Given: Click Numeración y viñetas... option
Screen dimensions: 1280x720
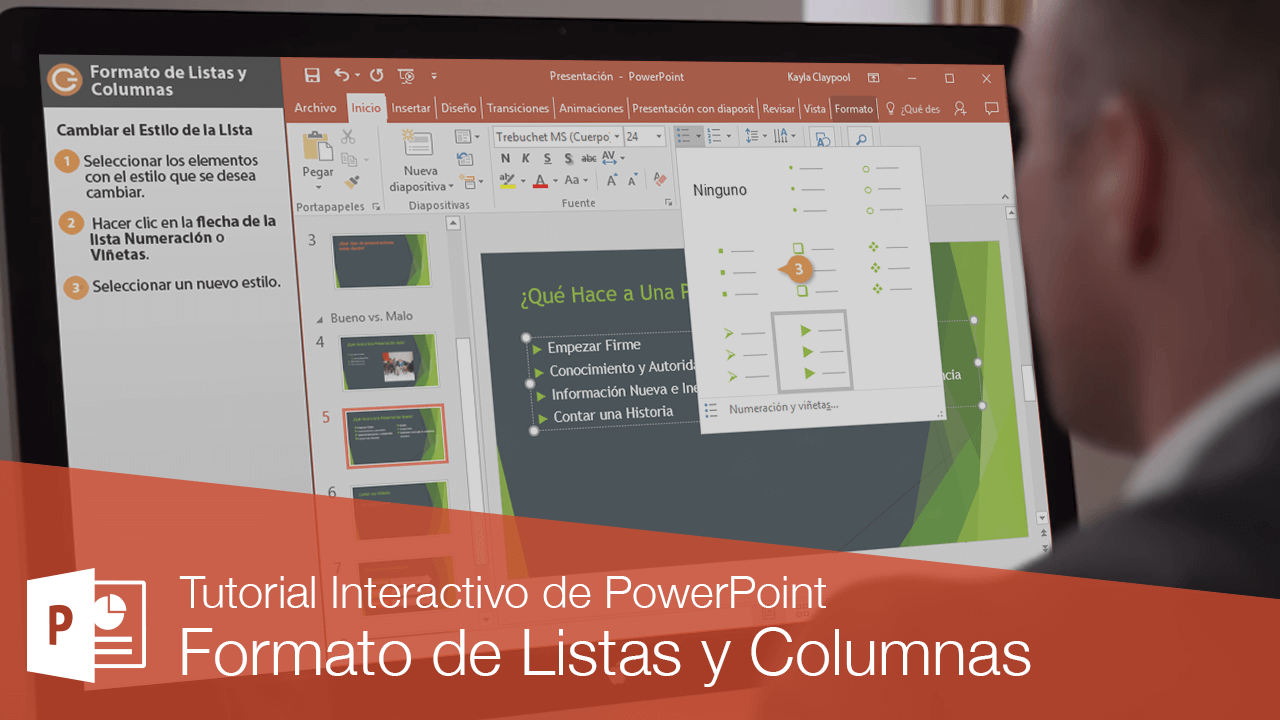Looking at the screenshot, I should coord(783,407).
